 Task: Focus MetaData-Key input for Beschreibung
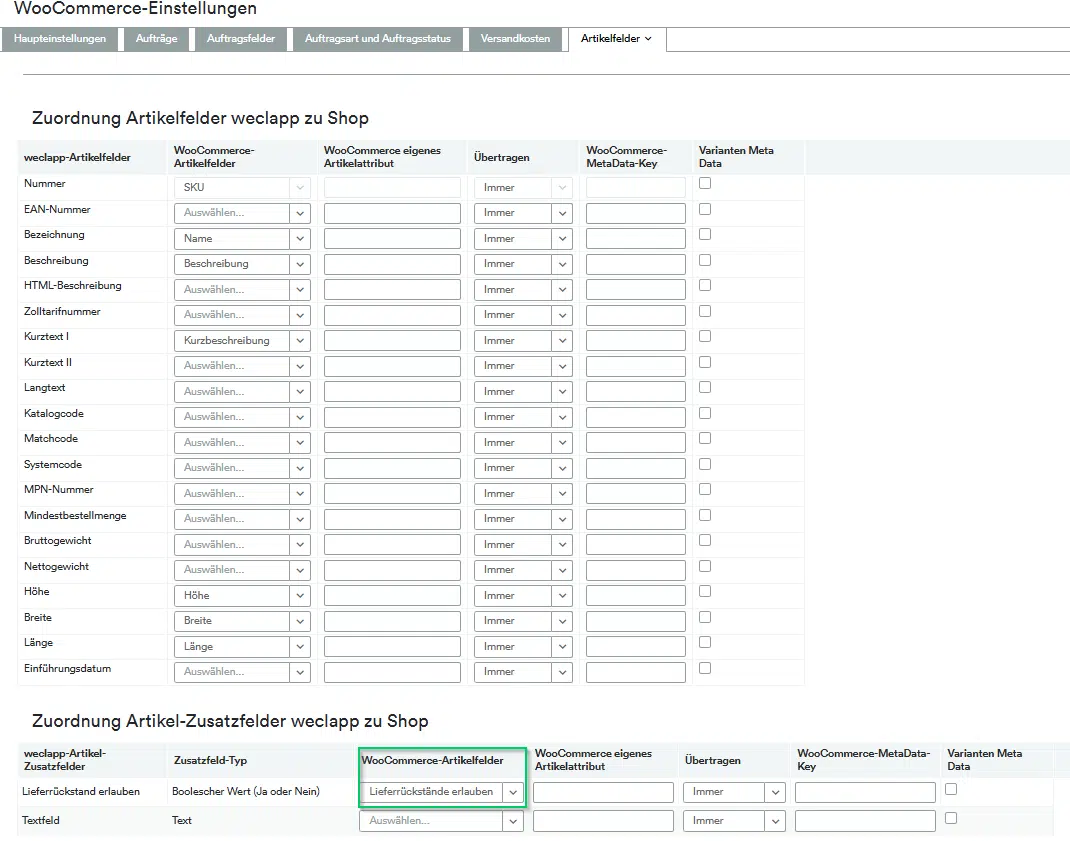pos(636,264)
